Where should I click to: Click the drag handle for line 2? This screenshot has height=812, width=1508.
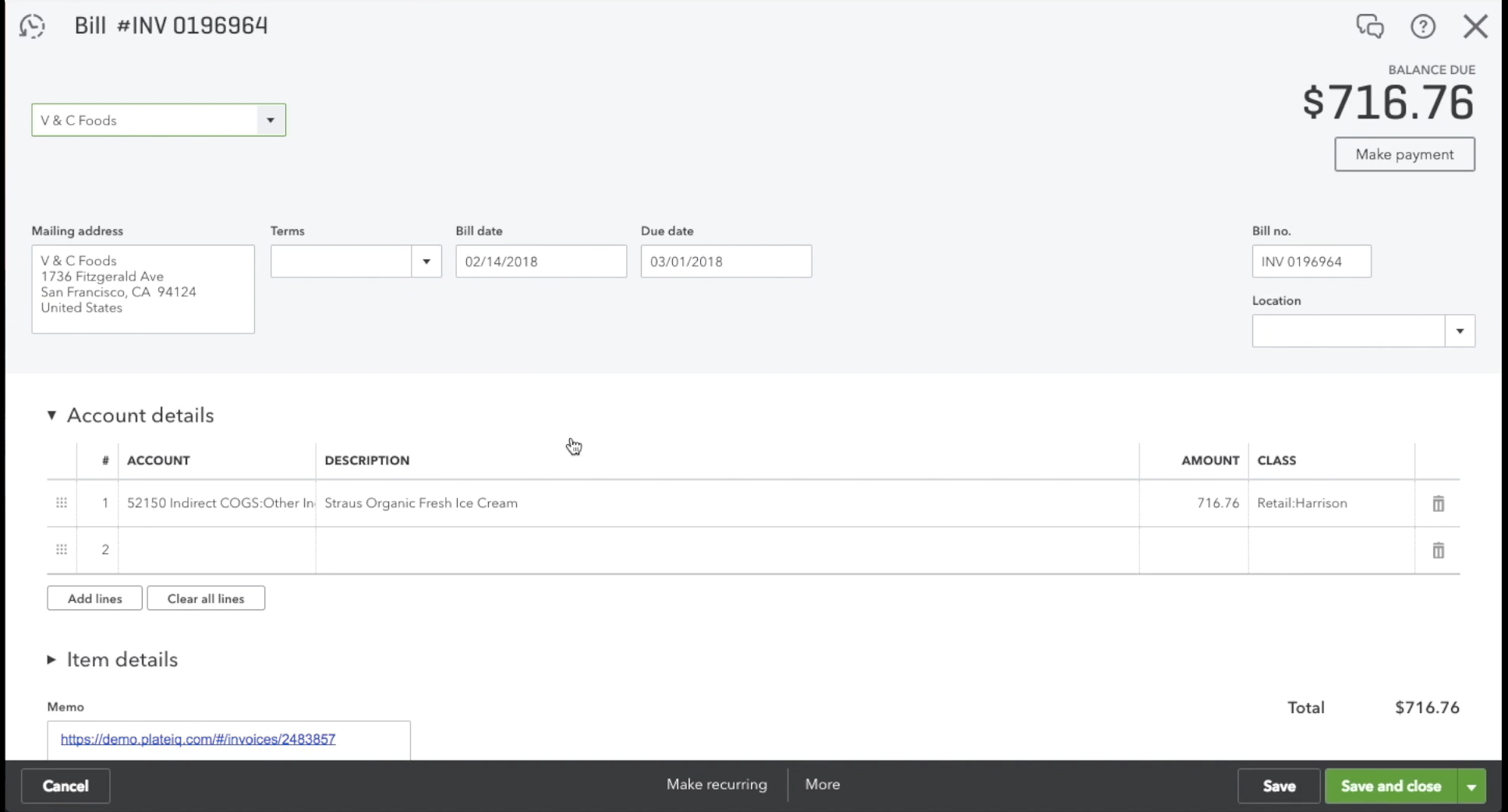(62, 549)
